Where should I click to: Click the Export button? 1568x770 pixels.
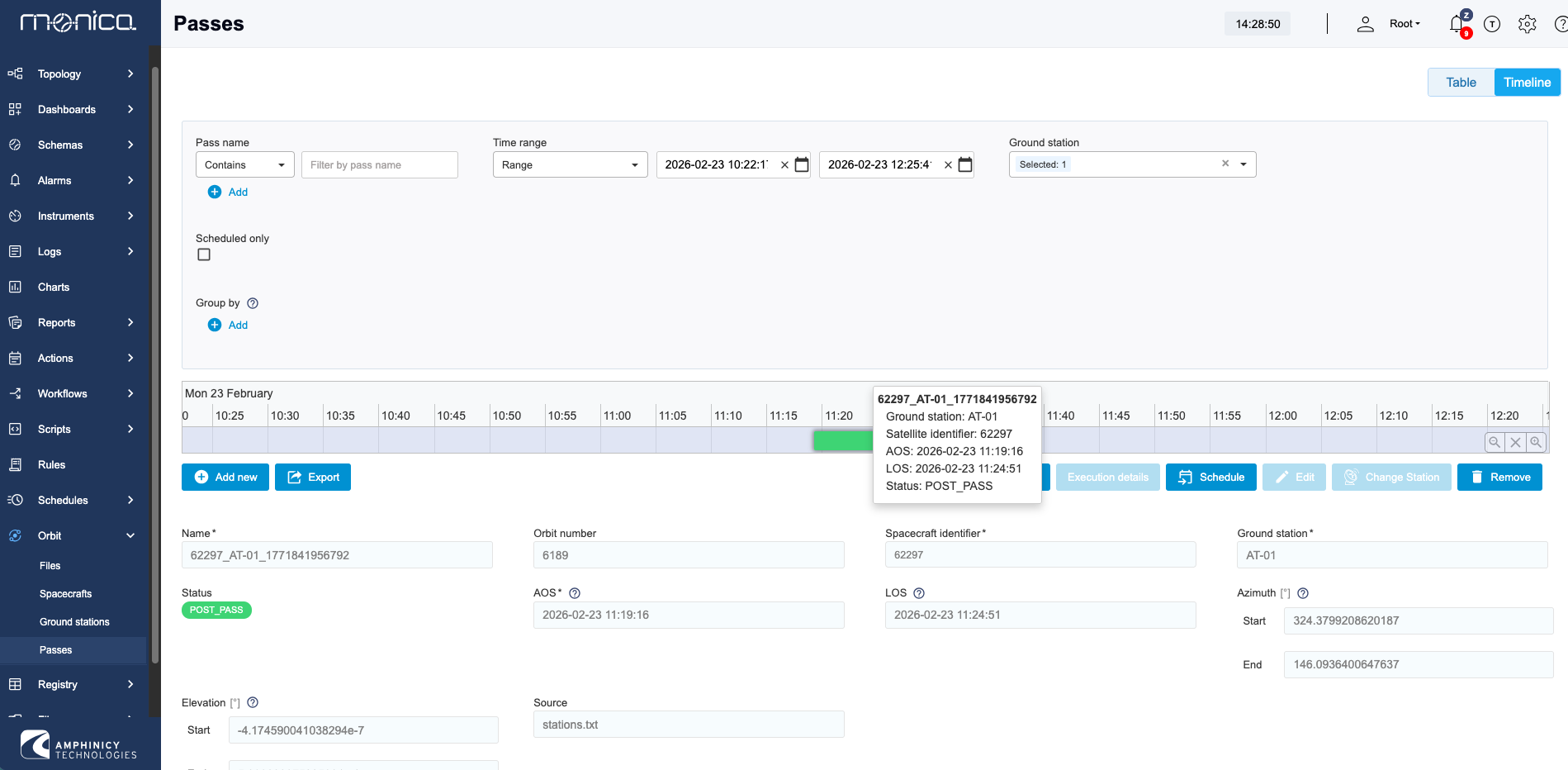(x=313, y=477)
